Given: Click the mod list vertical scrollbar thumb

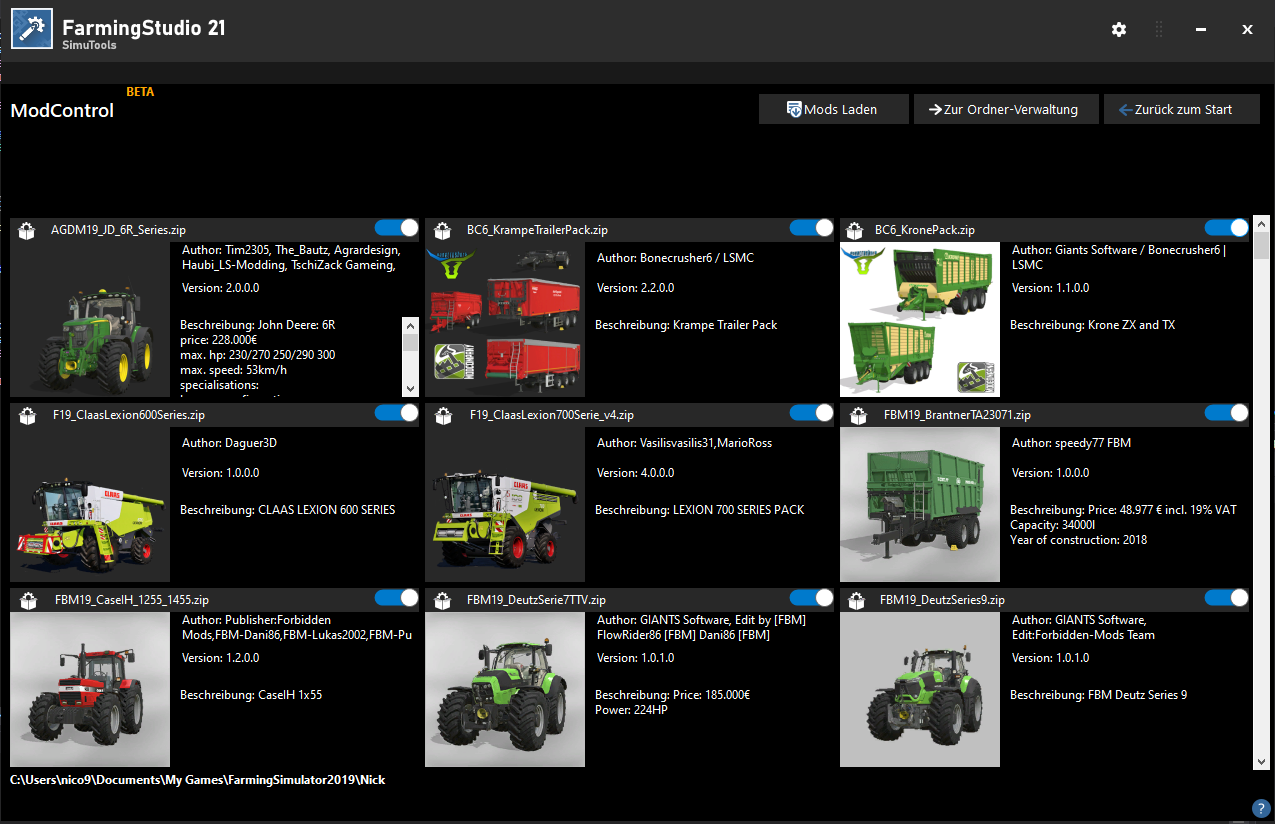Looking at the screenshot, I should (x=1261, y=246).
